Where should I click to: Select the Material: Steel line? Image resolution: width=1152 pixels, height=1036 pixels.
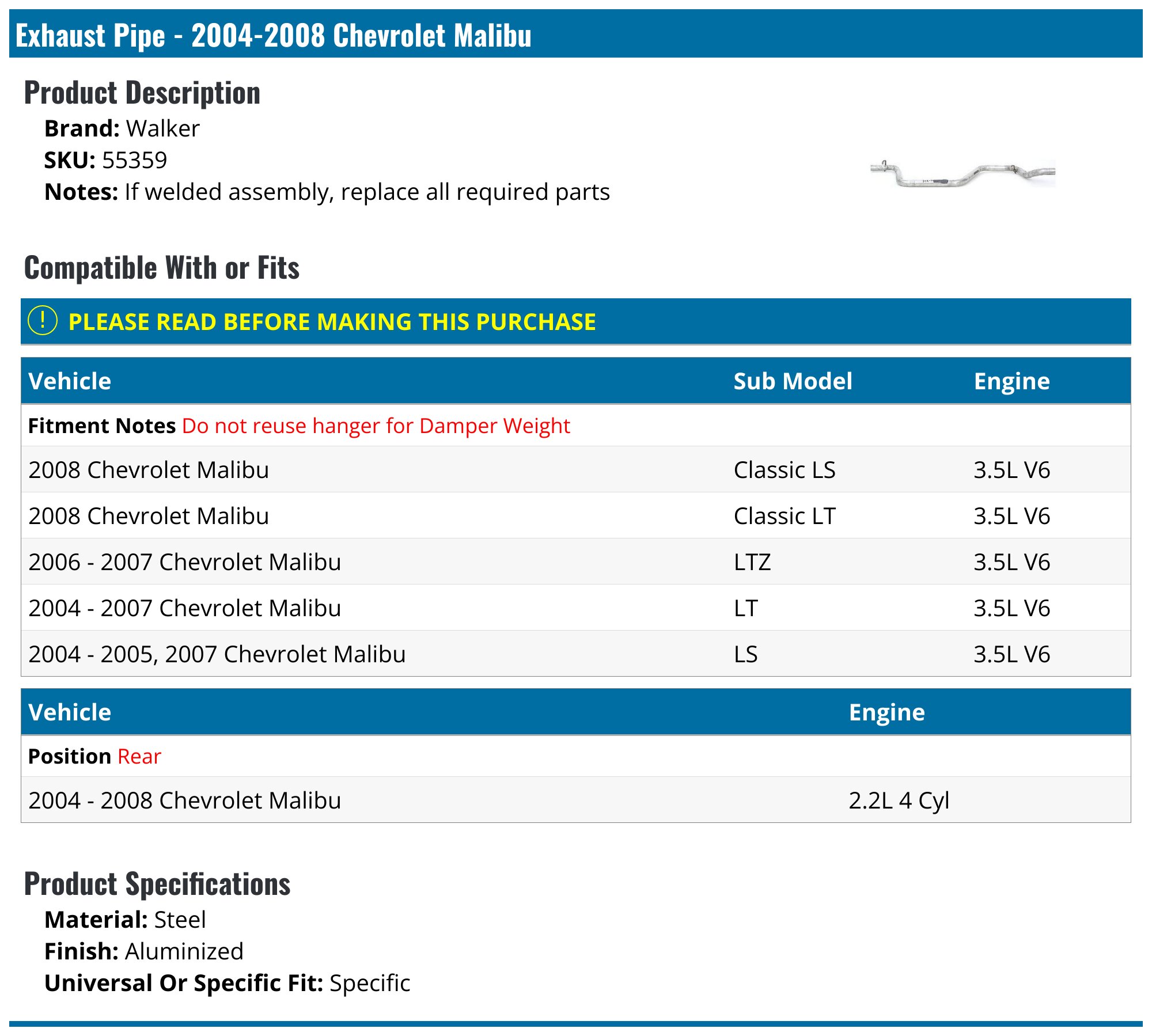pos(125,920)
